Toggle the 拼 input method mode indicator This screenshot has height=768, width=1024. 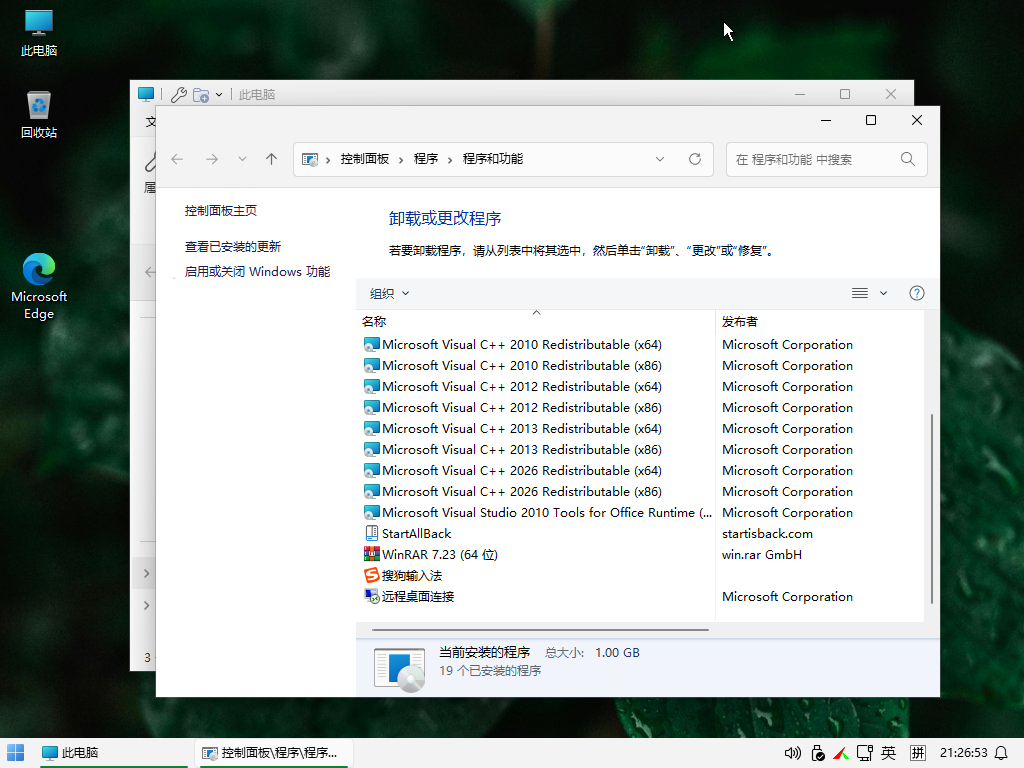tap(918, 754)
